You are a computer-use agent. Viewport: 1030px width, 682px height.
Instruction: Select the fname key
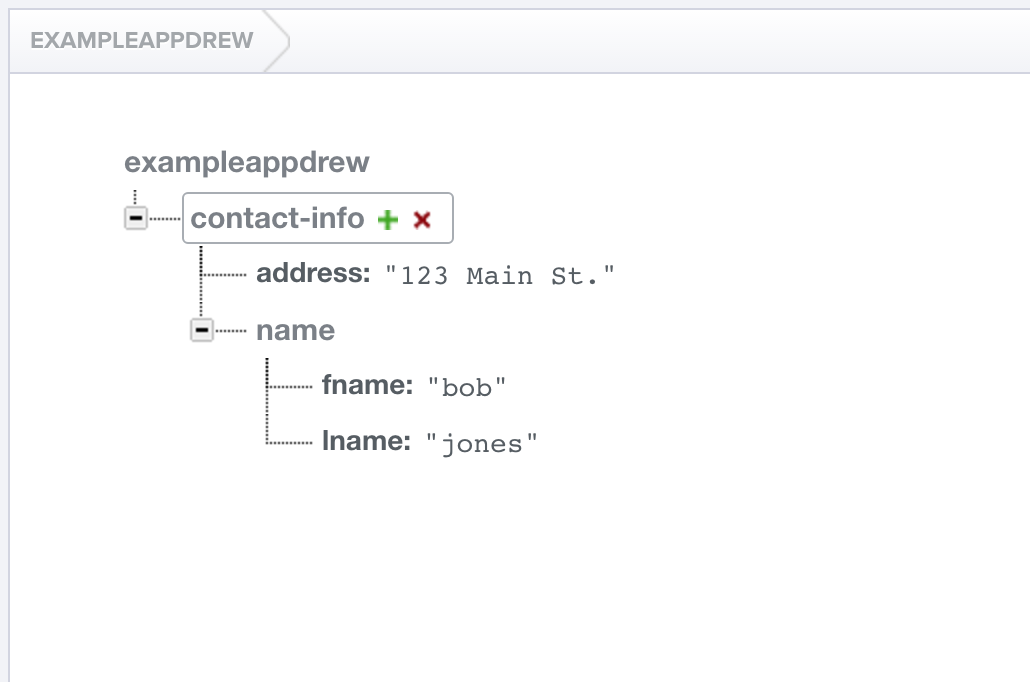point(367,385)
